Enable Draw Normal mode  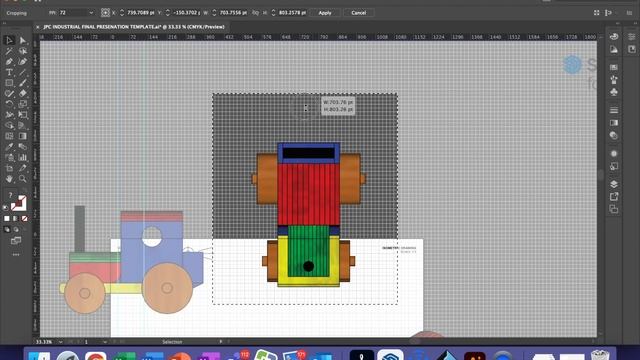point(7,230)
